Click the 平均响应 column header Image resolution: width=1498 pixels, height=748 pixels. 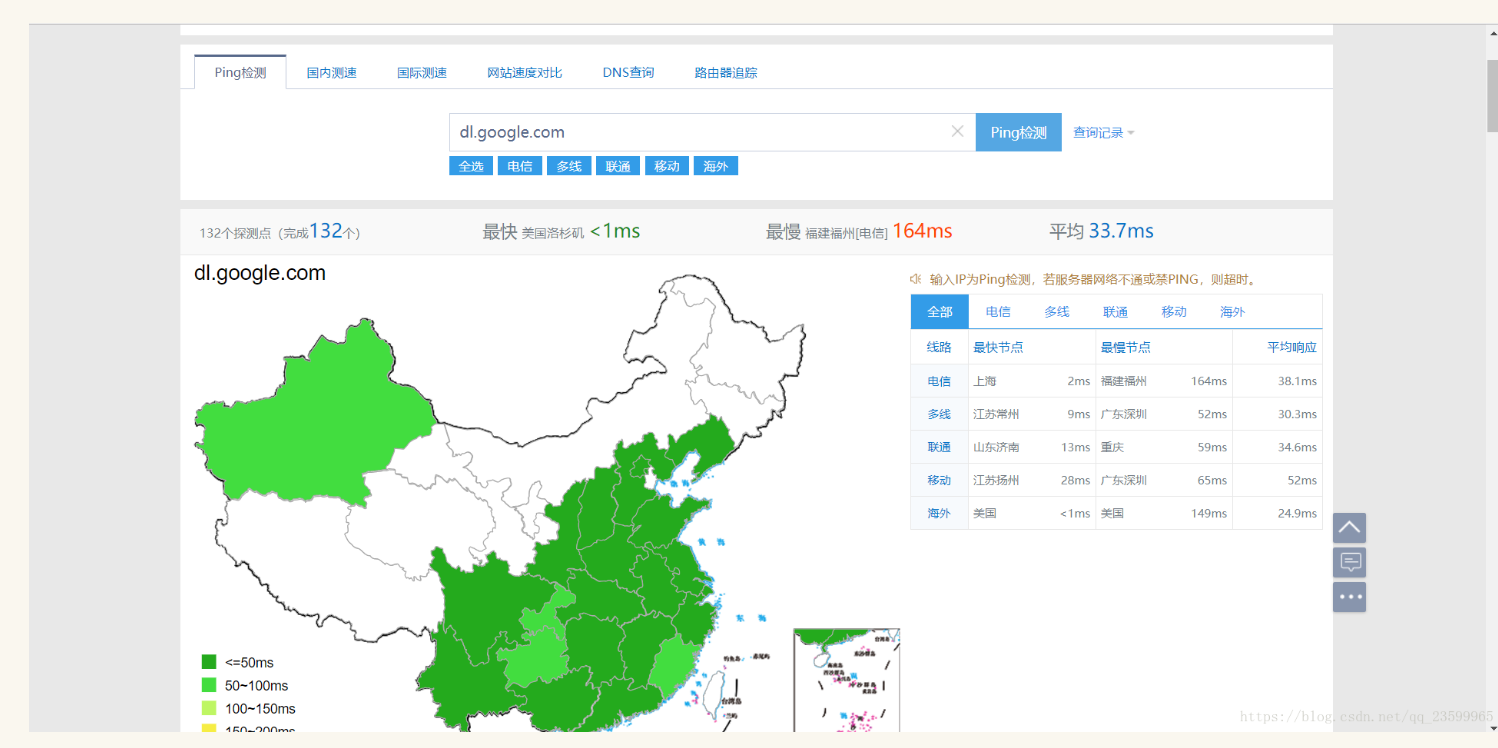[1292, 347]
